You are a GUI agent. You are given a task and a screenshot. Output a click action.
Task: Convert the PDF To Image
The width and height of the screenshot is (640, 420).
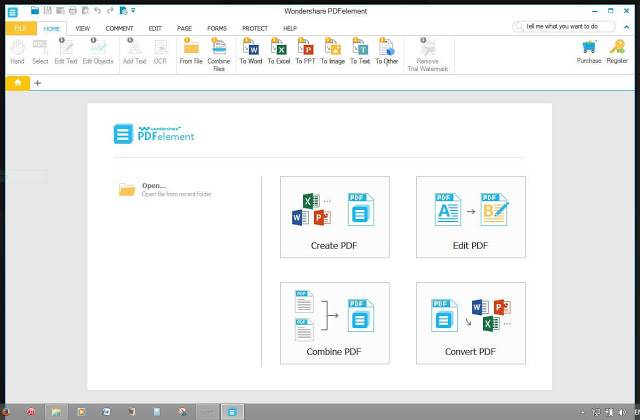333,52
